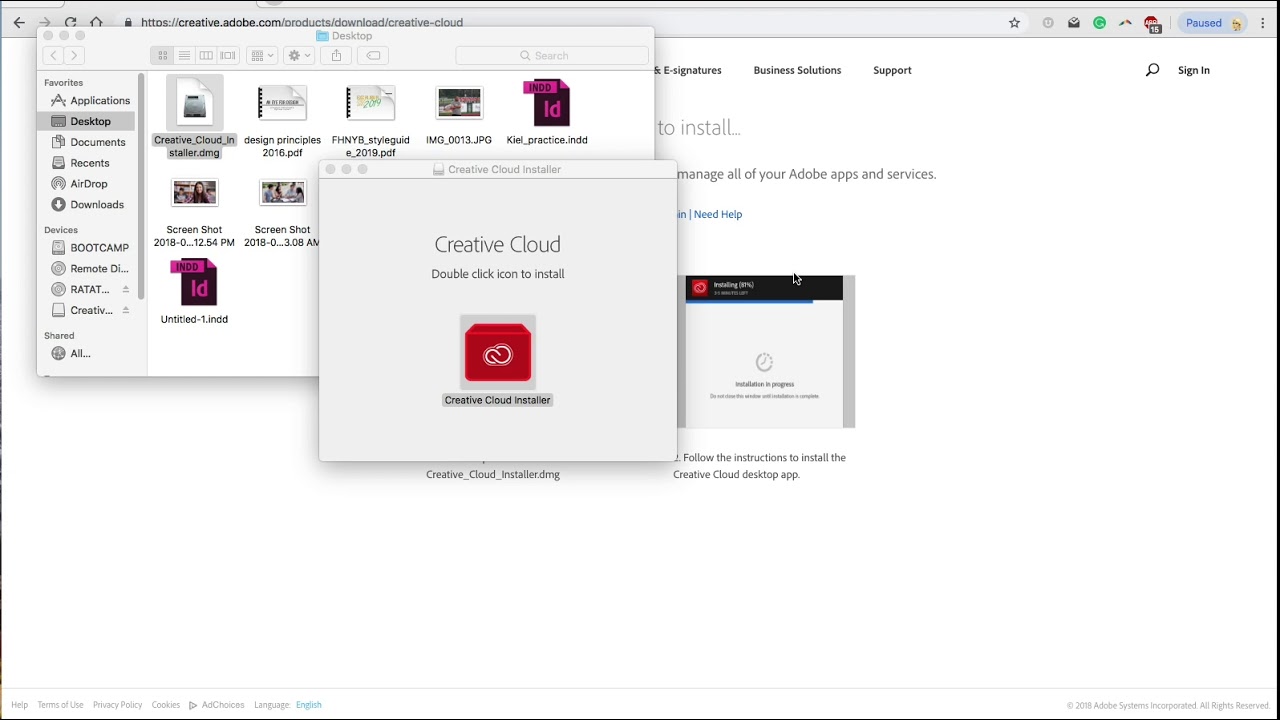Eject the RATAT... volume

click(126, 290)
